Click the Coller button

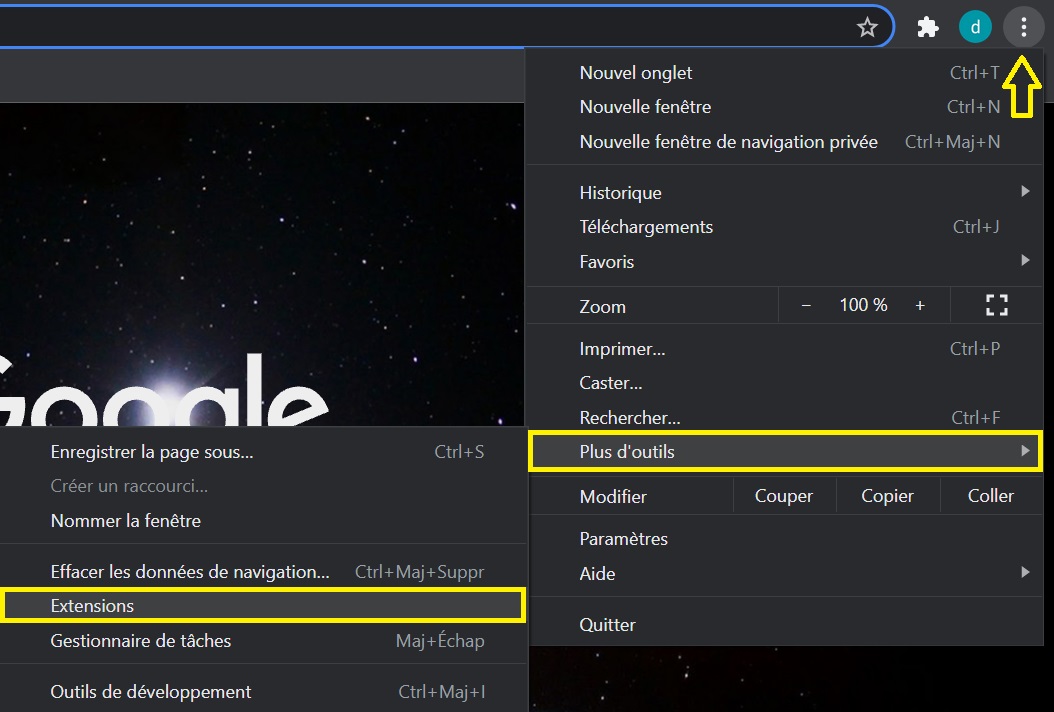pos(990,495)
